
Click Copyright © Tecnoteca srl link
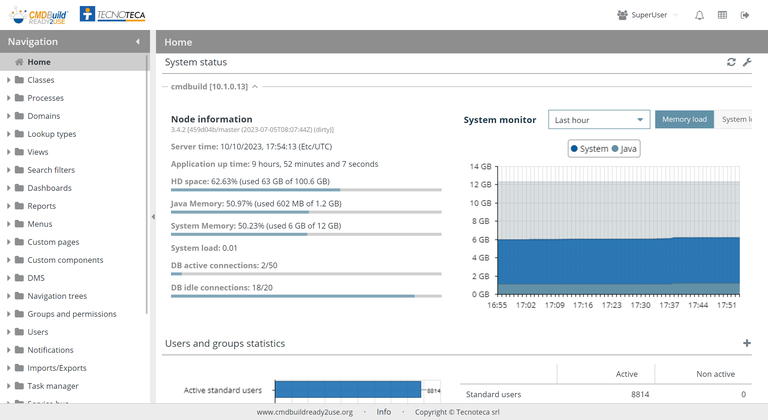457,412
